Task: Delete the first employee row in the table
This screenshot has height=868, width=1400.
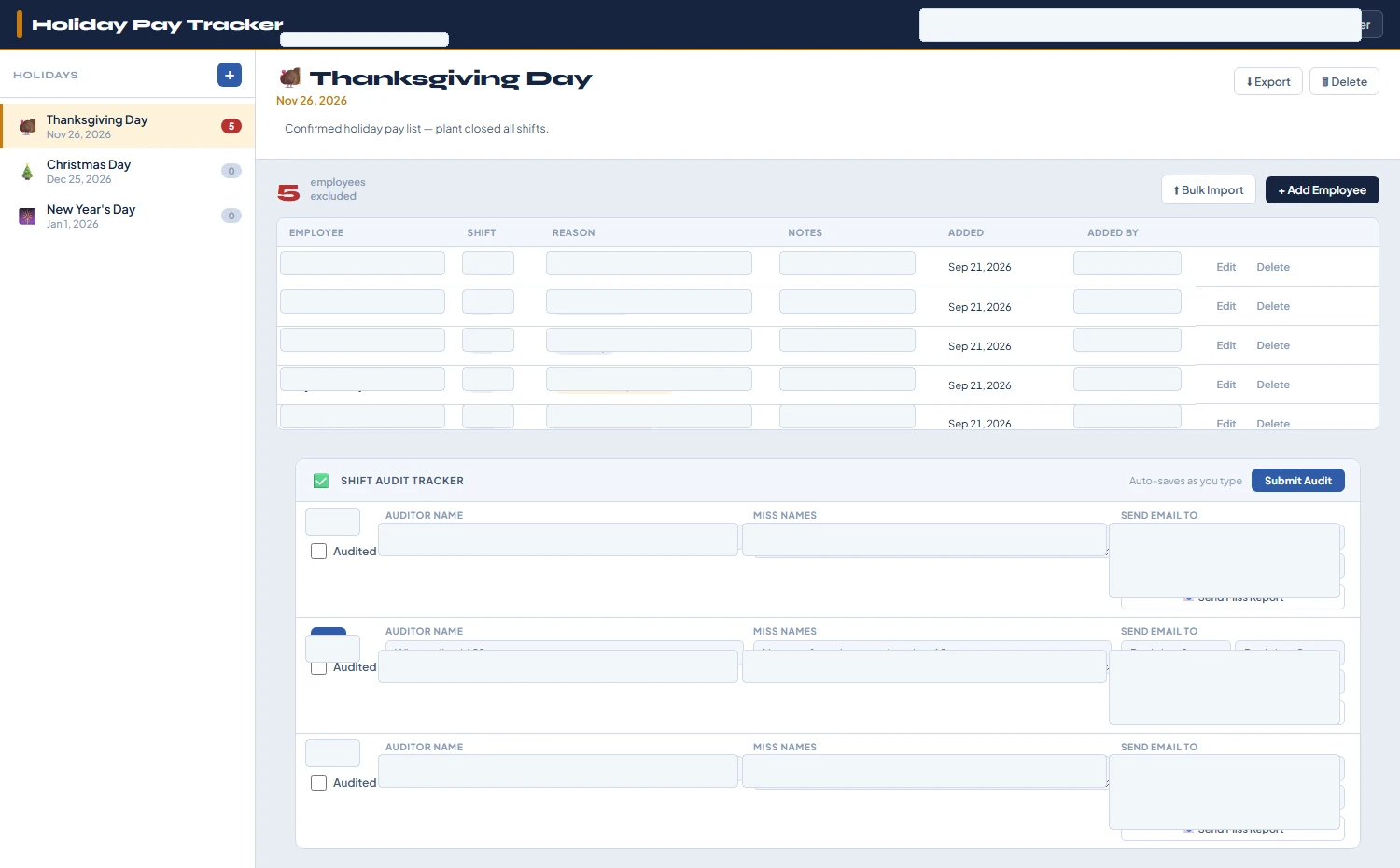Action: tap(1273, 267)
